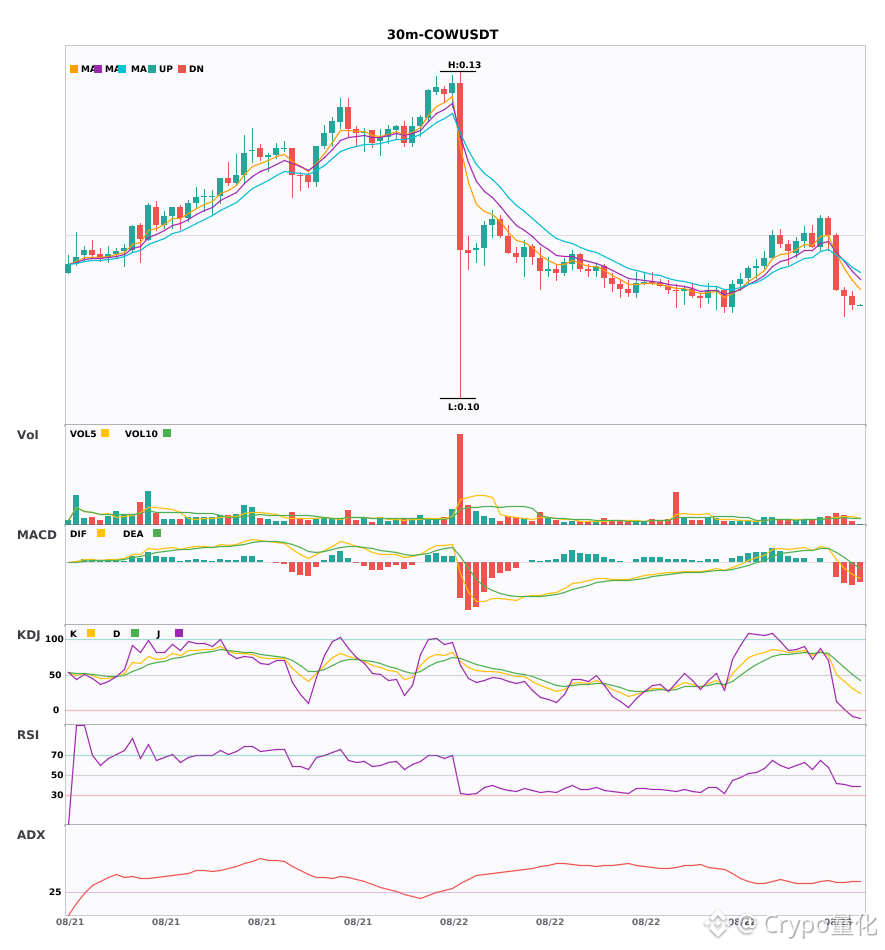
Task: Click the RSI 30 axis value
Action: pyautogui.click(x=58, y=795)
